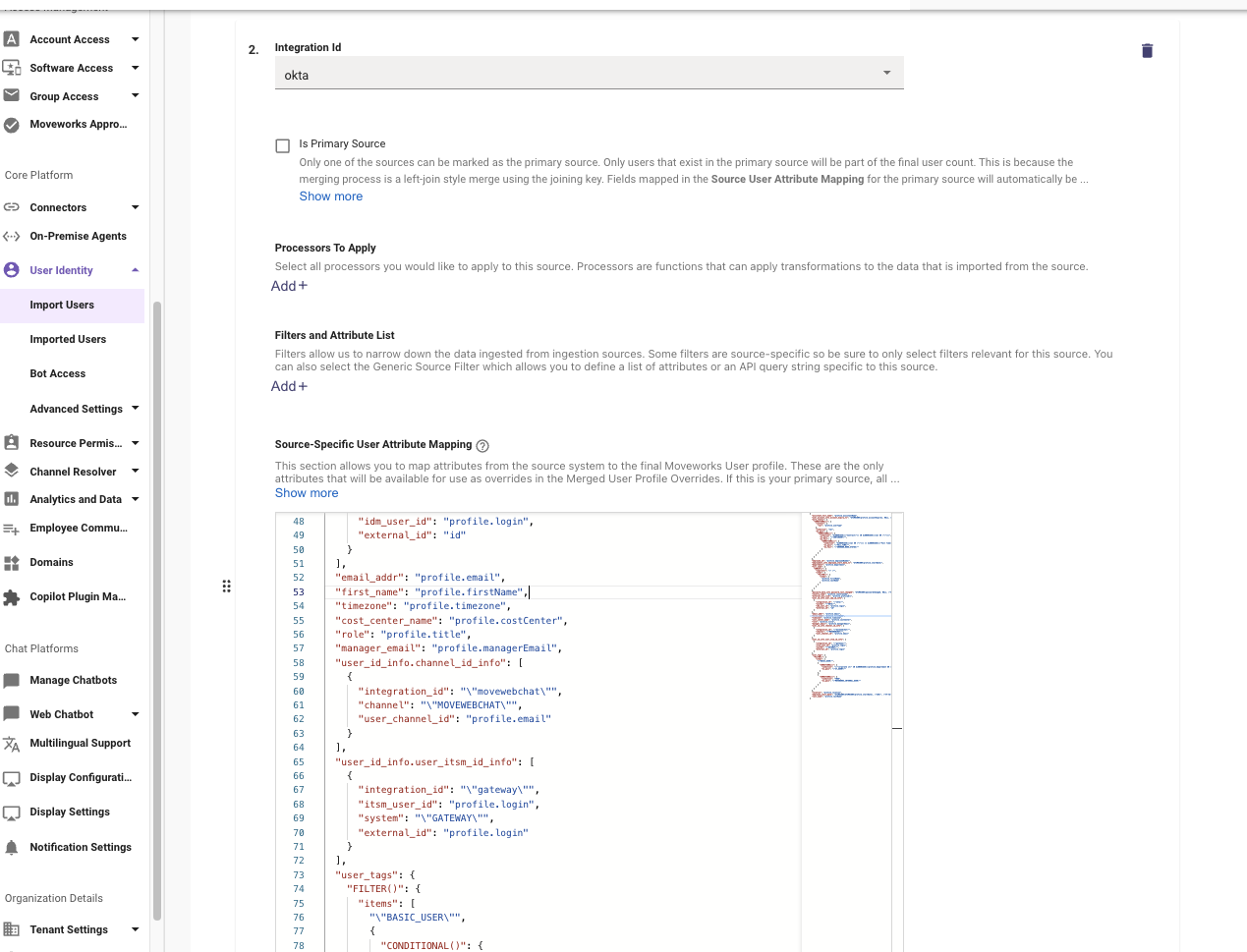Click line number 65 in the editor gutter
Viewport: 1247px width, 952px height.
[x=299, y=762]
